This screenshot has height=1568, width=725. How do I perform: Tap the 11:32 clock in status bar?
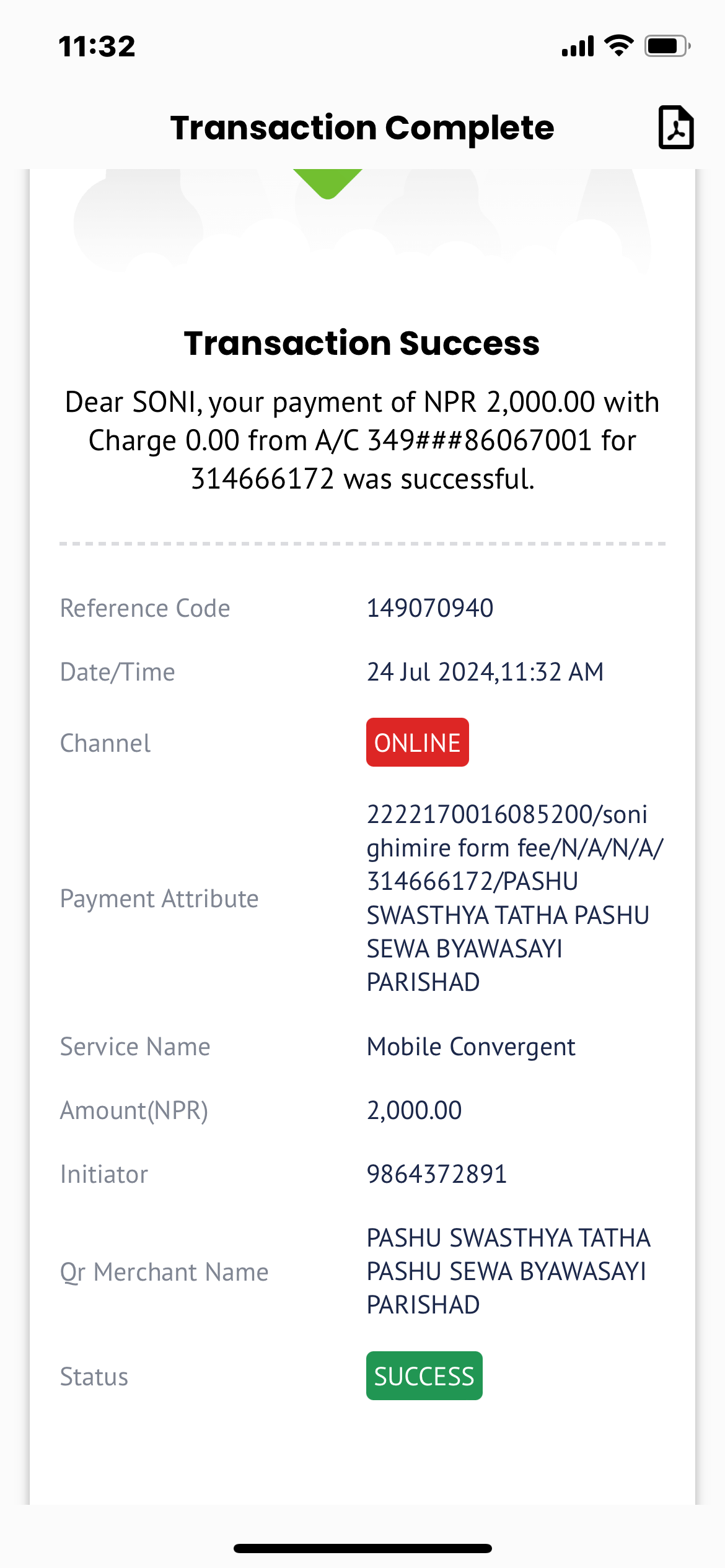(97, 46)
